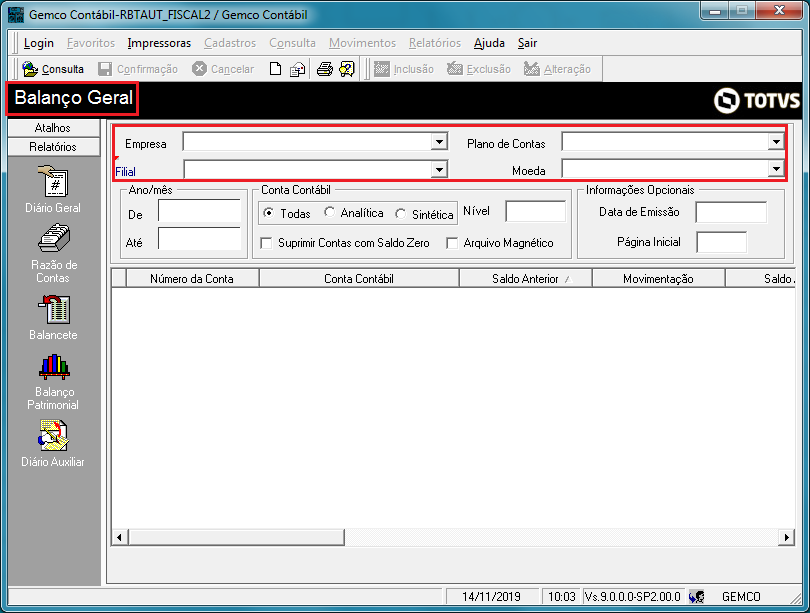Click the Nível input field
Viewport: 810px width, 613px height.
click(536, 211)
